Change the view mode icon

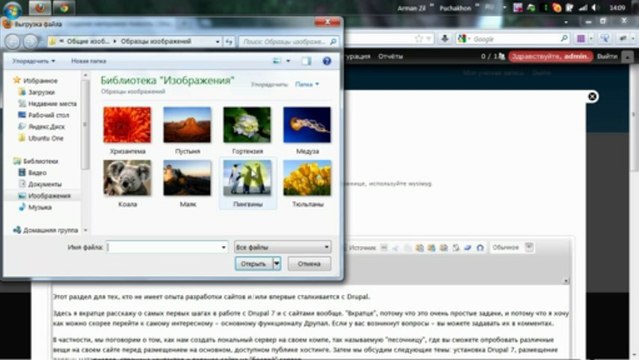click(x=277, y=61)
